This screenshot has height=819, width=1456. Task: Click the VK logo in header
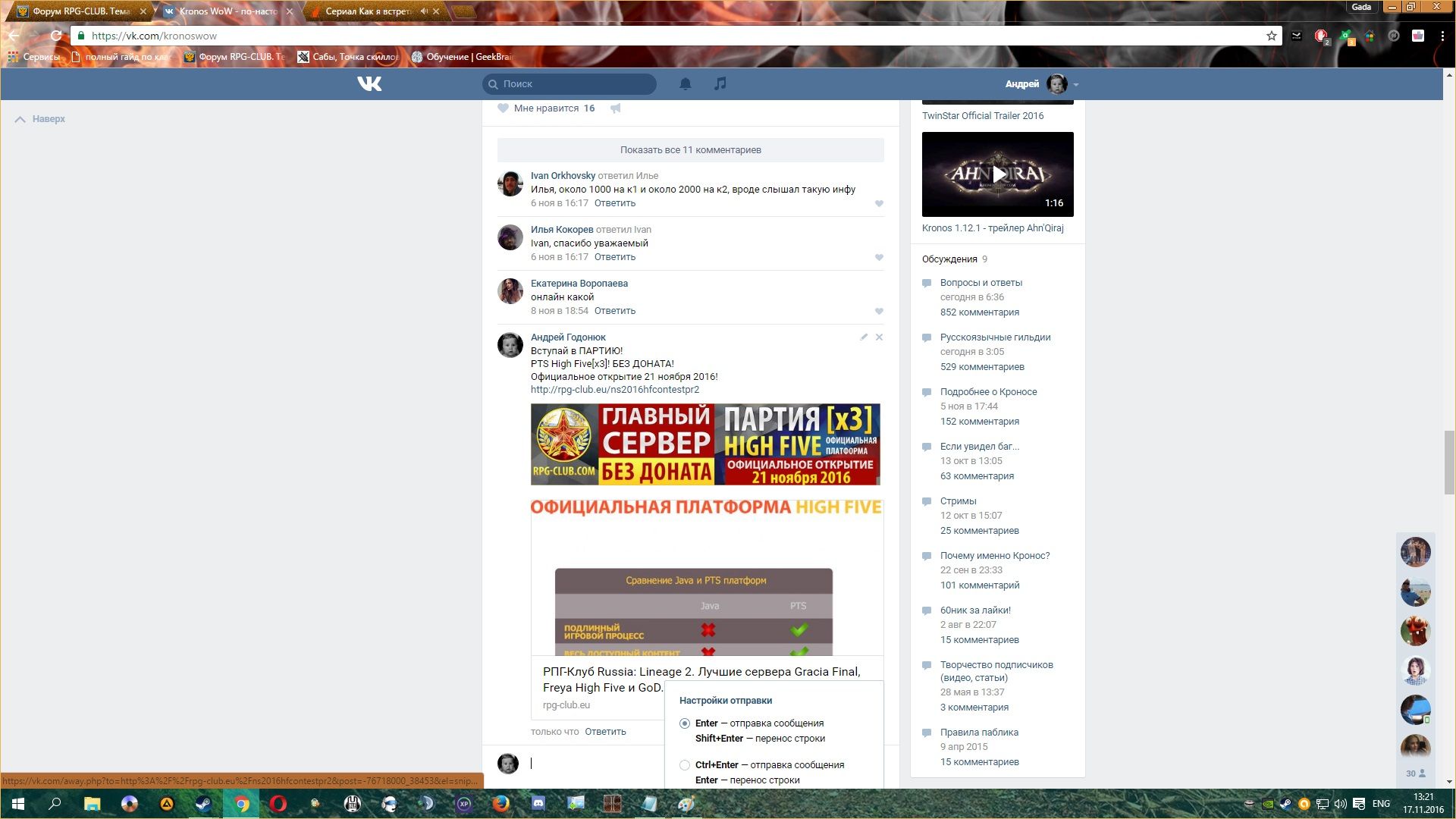coord(369,83)
